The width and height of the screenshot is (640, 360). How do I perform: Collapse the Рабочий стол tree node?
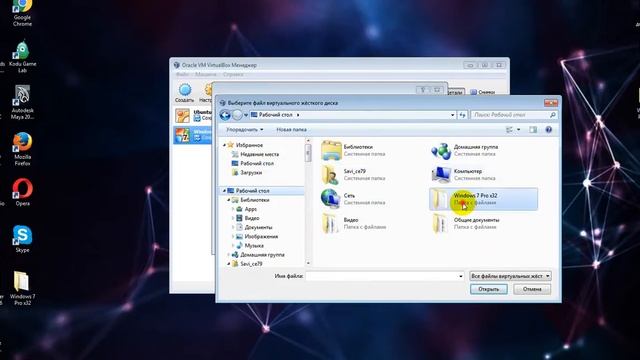click(224, 191)
